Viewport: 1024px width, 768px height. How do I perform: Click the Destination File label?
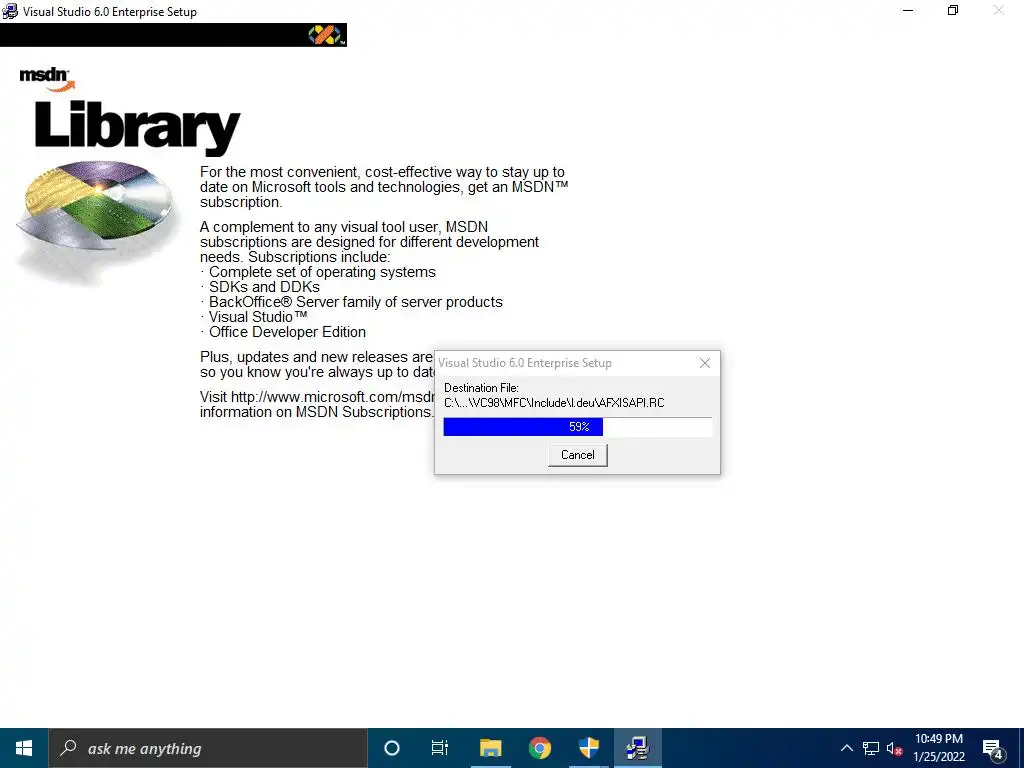[481, 388]
